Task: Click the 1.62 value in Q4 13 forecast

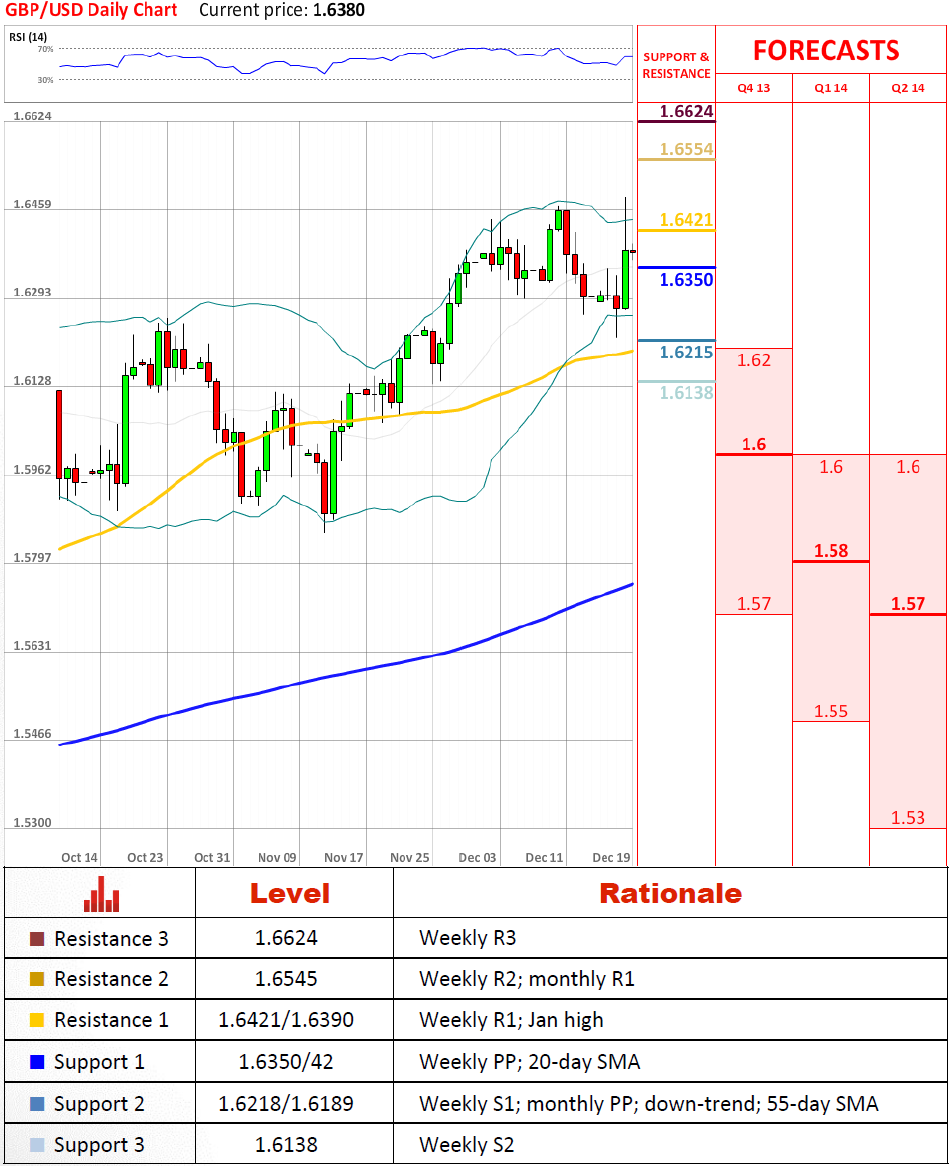Action: tap(754, 361)
